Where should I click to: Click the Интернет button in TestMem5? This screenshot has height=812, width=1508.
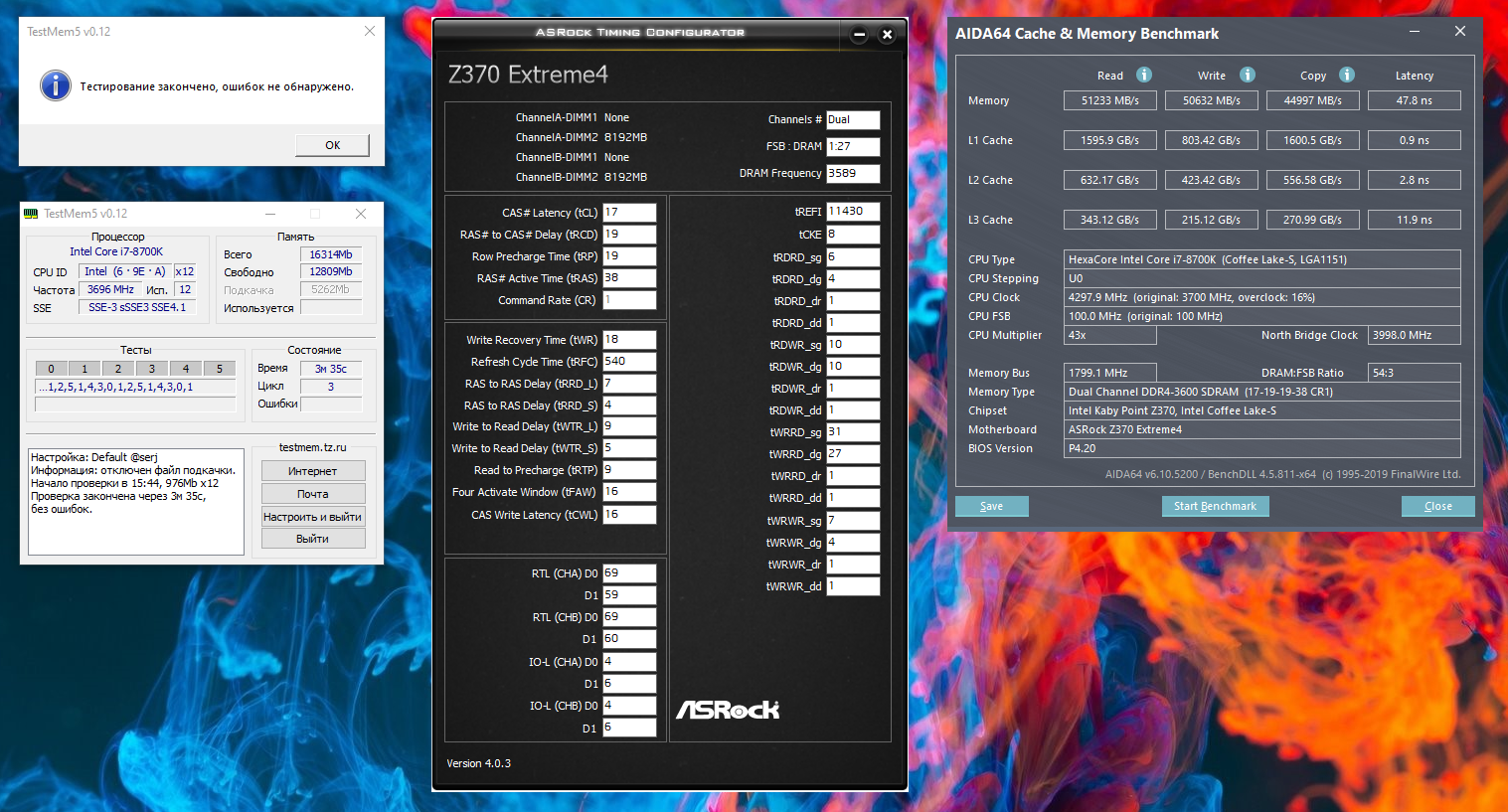(x=313, y=471)
